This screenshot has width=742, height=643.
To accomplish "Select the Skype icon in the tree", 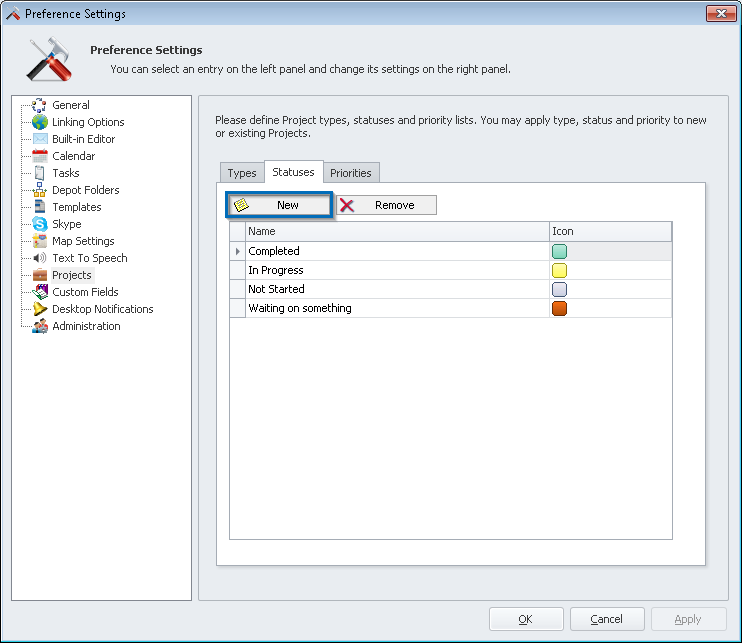I will pos(40,224).
